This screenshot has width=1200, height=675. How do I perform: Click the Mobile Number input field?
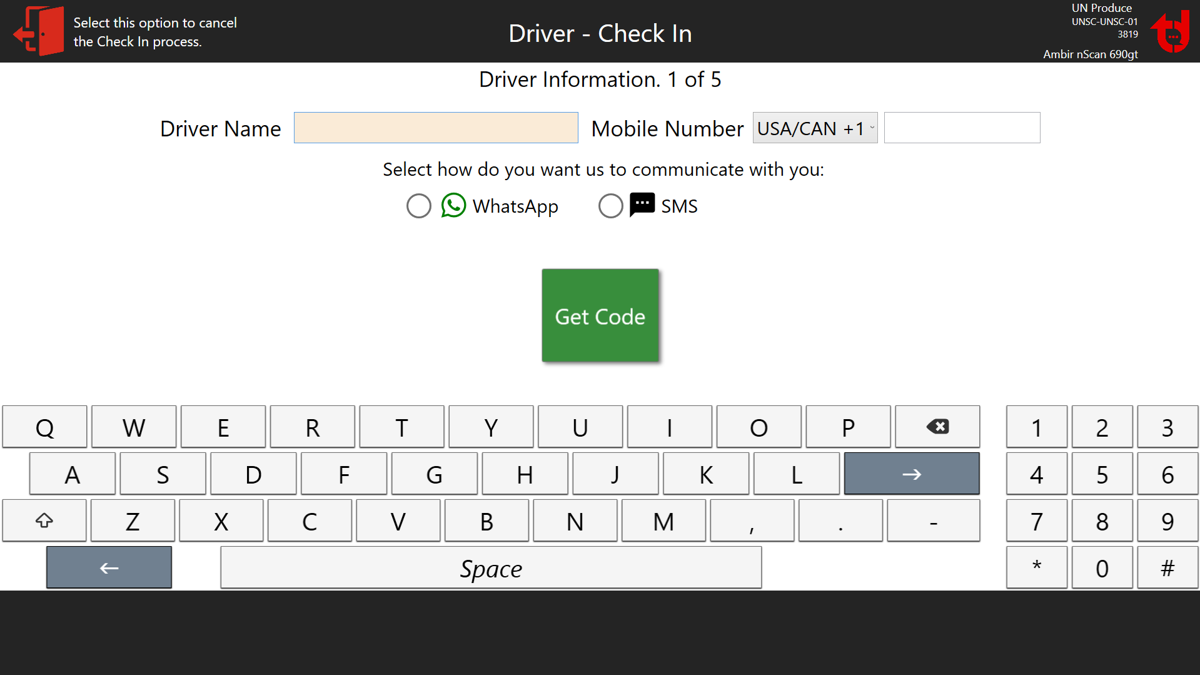tap(962, 128)
